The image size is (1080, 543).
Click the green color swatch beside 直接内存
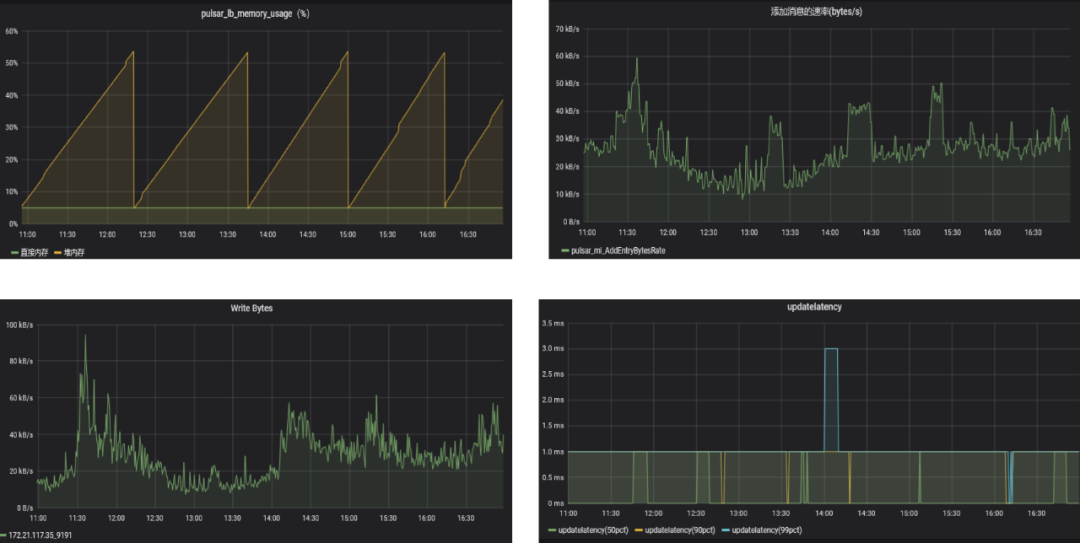pyautogui.click(x=15, y=252)
